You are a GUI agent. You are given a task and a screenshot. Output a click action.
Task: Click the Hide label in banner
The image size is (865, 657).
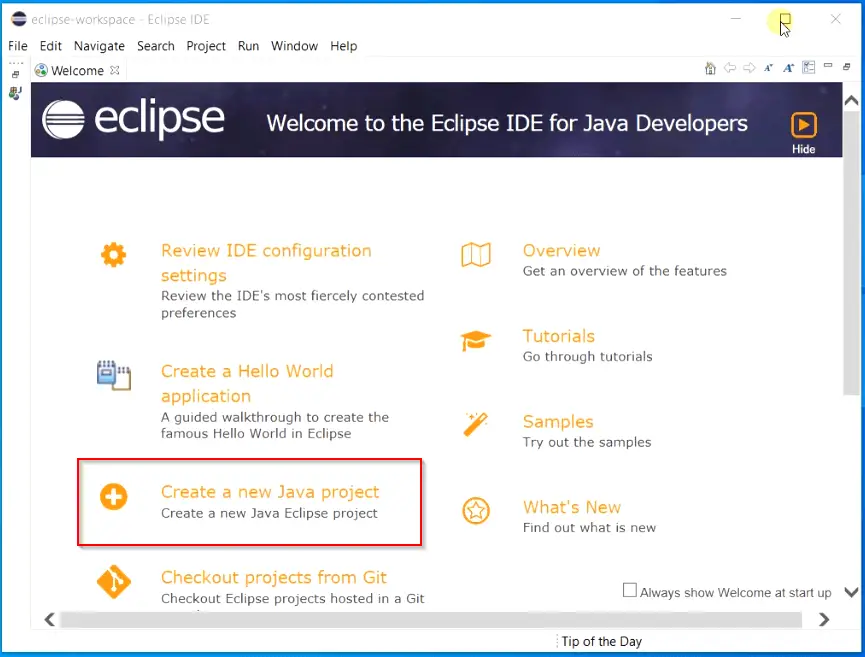click(x=803, y=149)
